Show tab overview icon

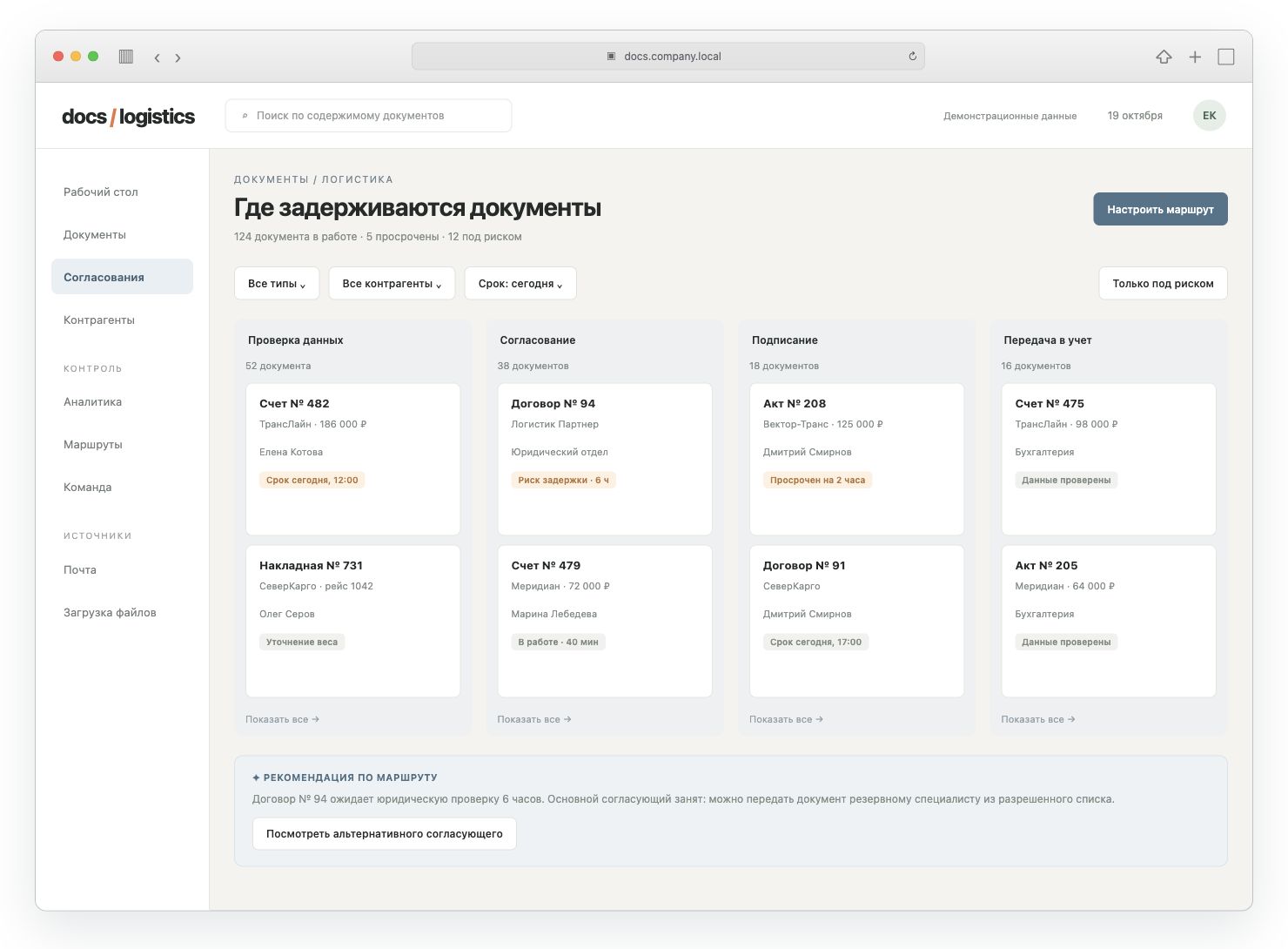click(1226, 57)
